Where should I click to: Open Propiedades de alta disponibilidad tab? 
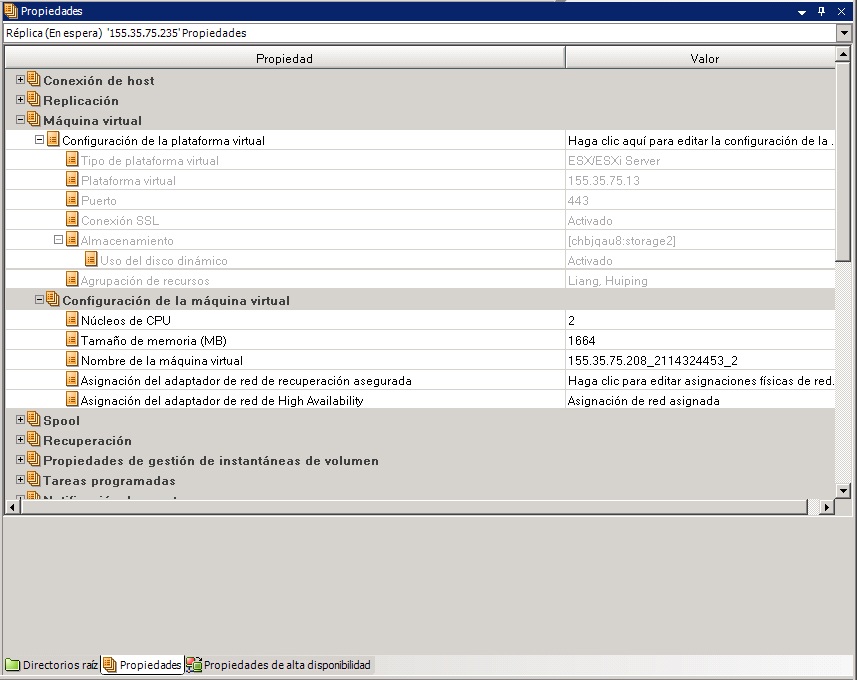(279, 665)
